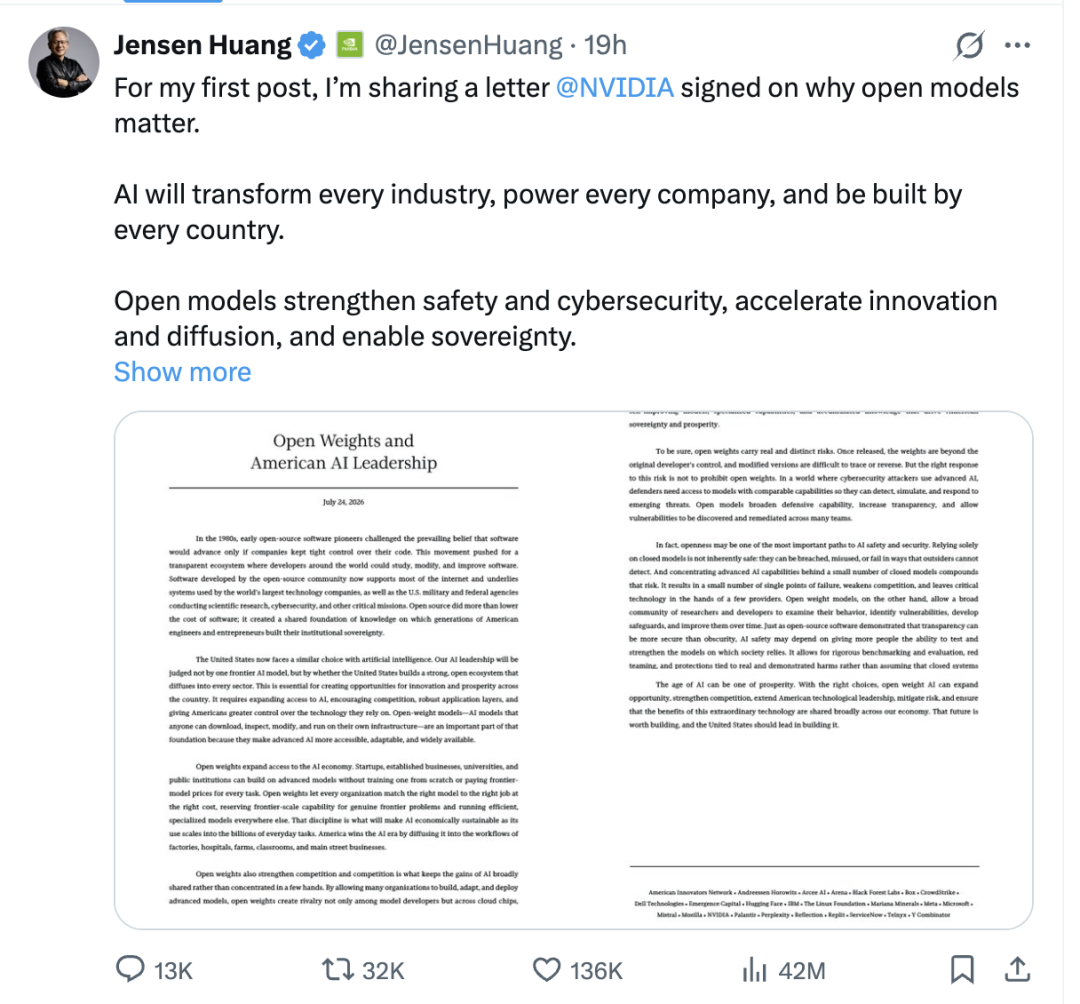Click the blue verified checkmark badge
This screenshot has height=1004, width=1080.
[311, 45]
